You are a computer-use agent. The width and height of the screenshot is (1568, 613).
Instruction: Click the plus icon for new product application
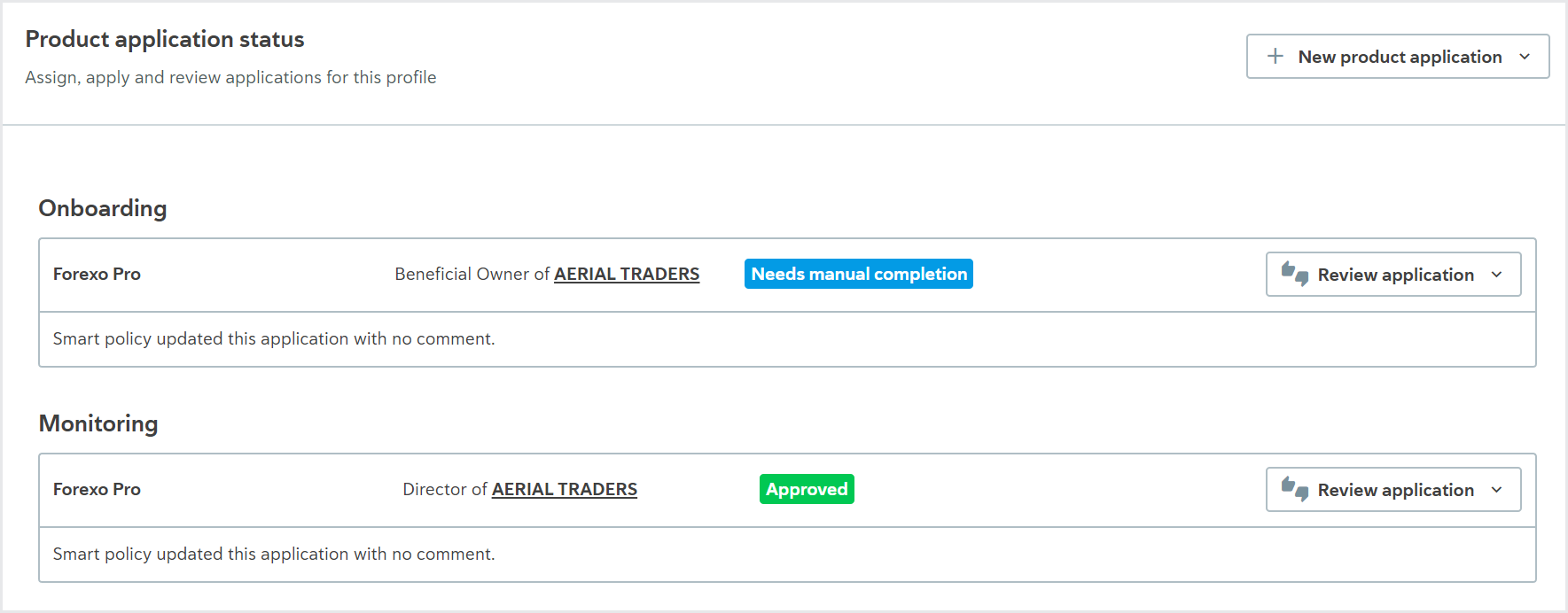1275,56
